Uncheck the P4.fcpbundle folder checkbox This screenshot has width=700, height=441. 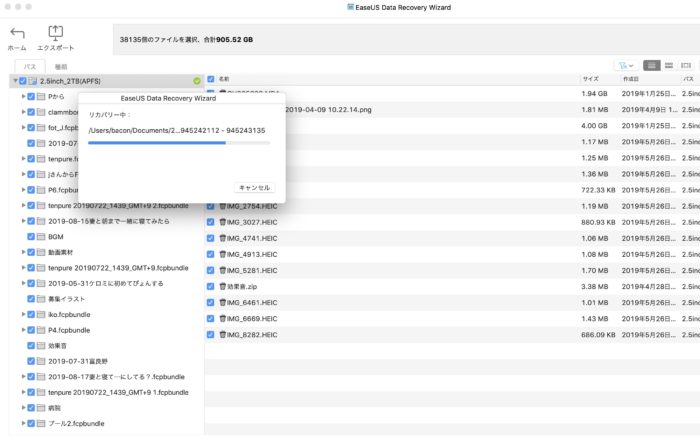(31, 330)
